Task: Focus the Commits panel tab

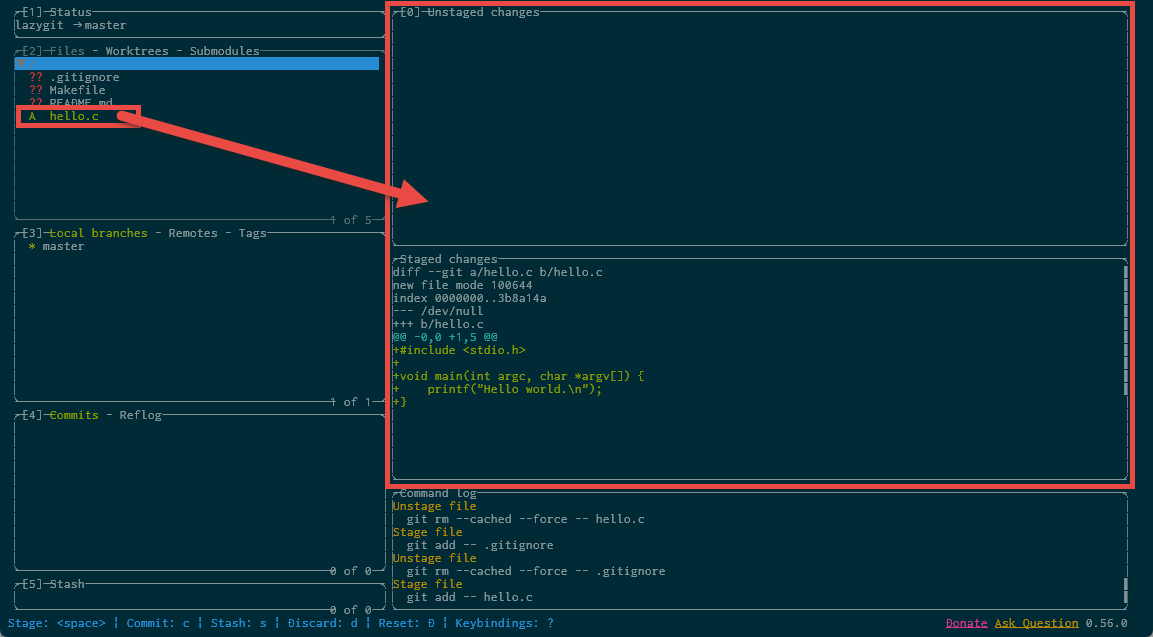Action: point(73,415)
